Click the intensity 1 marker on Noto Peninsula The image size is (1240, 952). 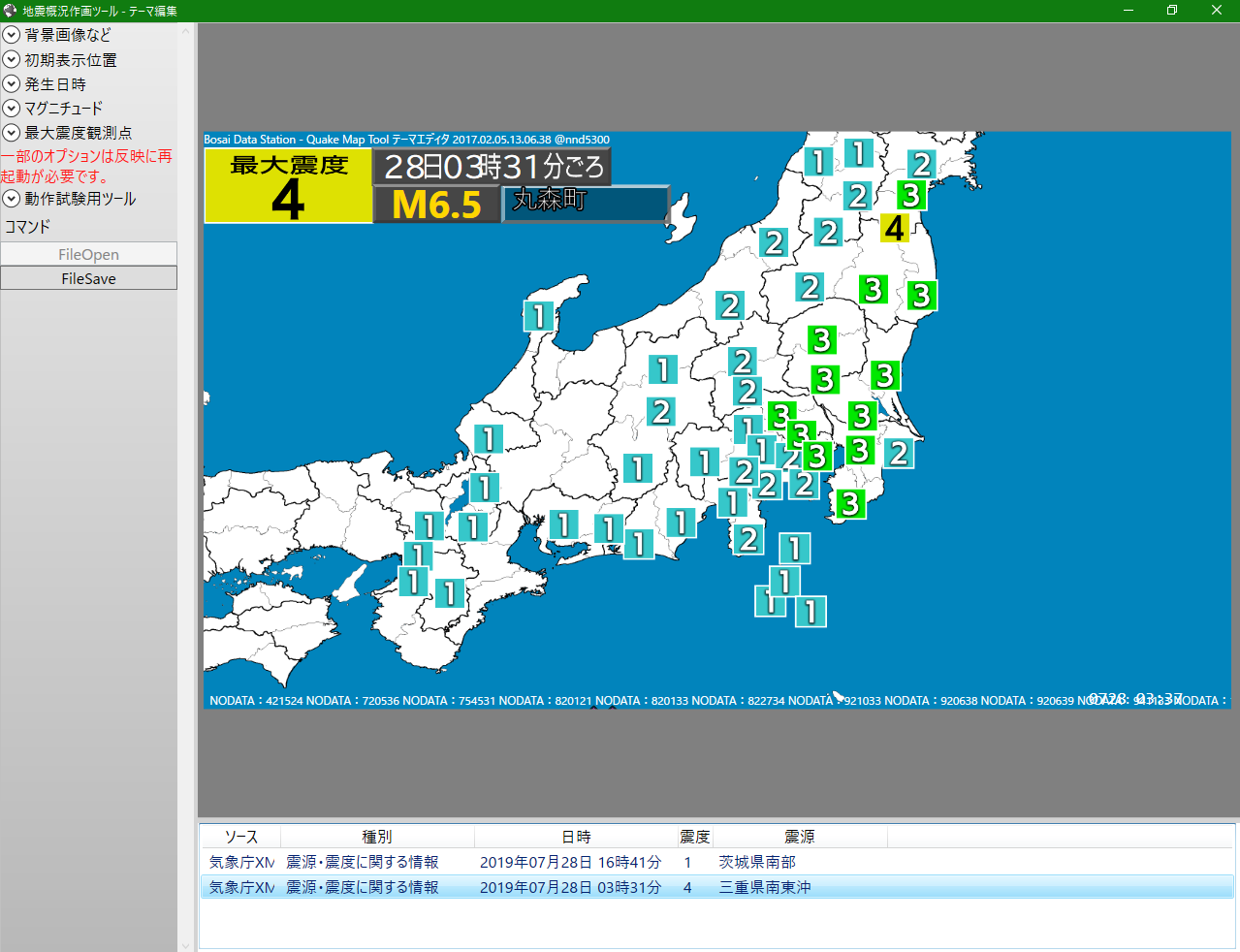[538, 315]
